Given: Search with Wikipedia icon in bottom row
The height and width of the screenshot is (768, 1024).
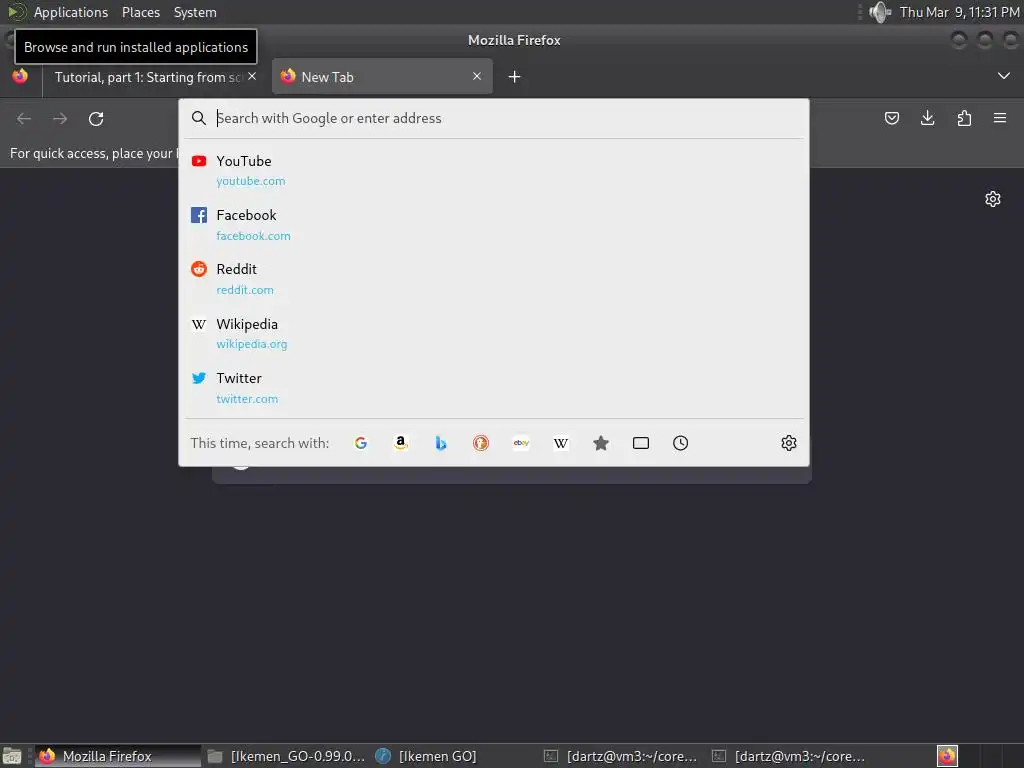Looking at the screenshot, I should (x=561, y=443).
